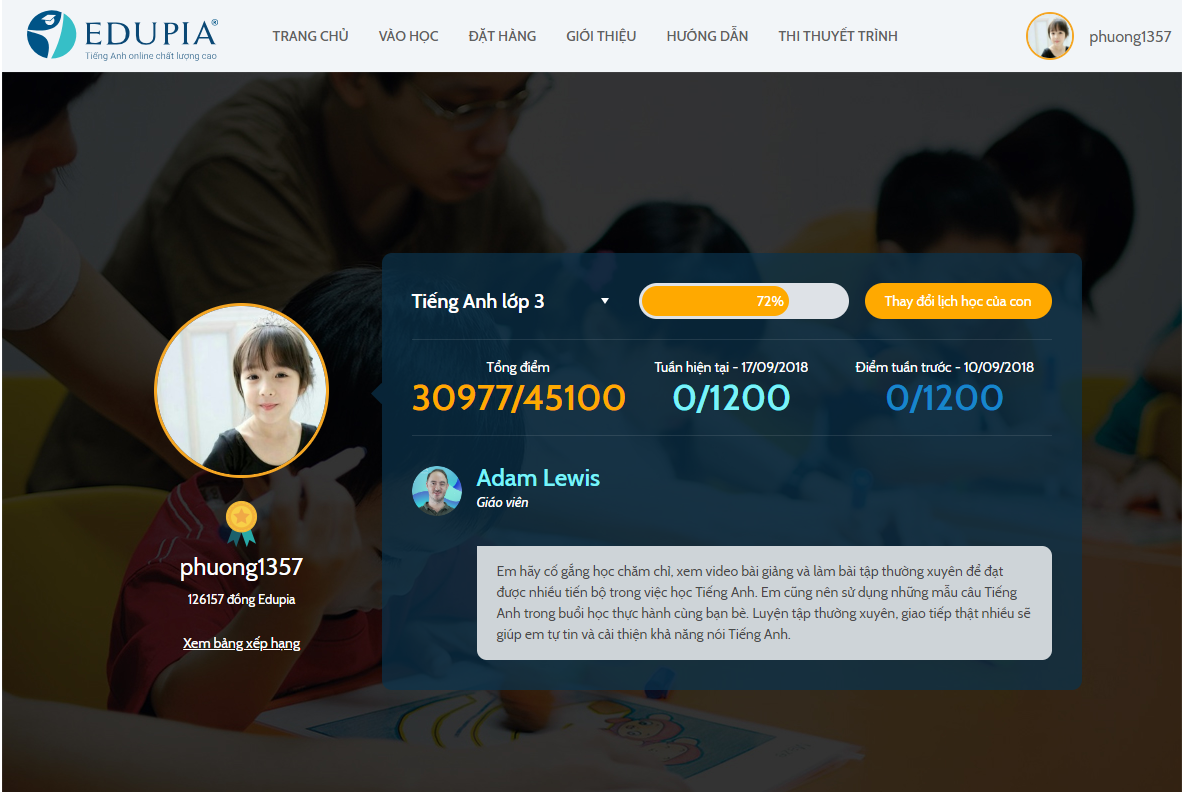Image resolution: width=1182 pixels, height=794 pixels.
Task: Open the THI THUYẾT TRÌNH menu item
Action: [838, 36]
